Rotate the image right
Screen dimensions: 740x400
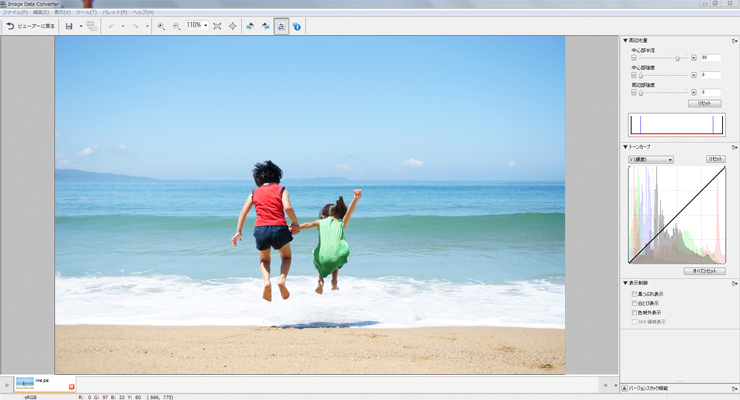(x=265, y=26)
